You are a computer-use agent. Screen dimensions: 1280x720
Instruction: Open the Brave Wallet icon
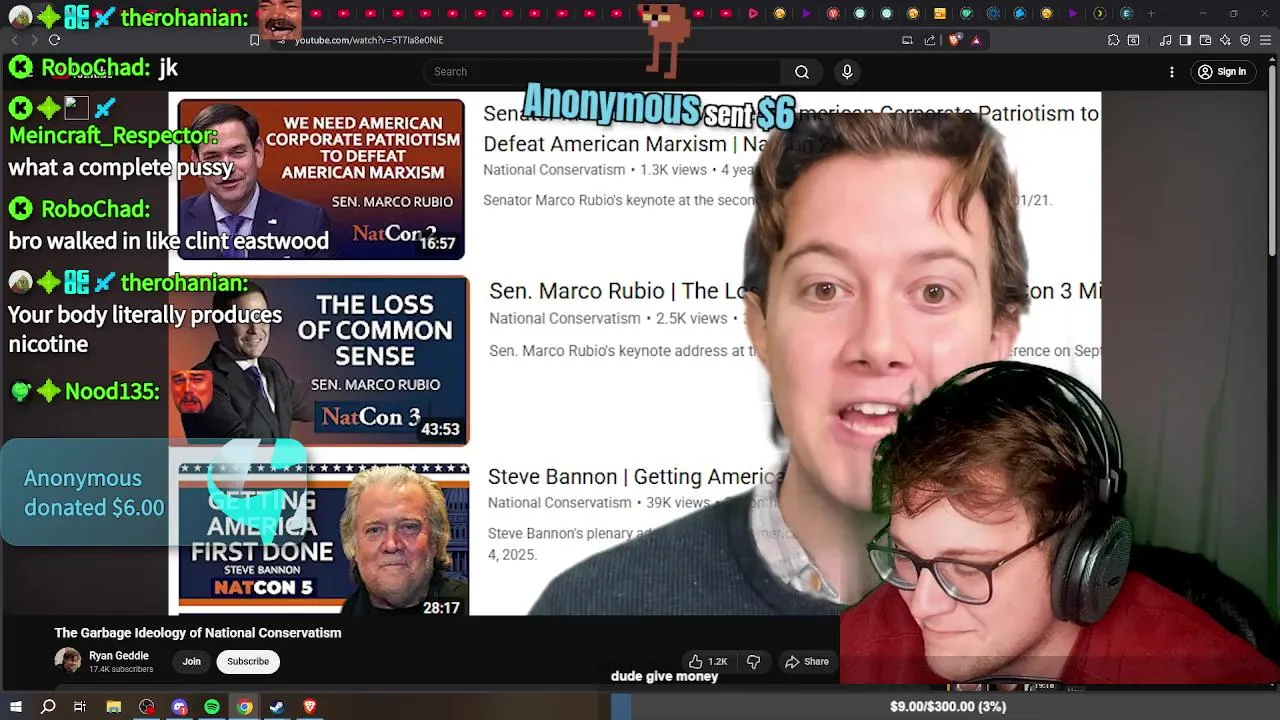tap(1205, 40)
